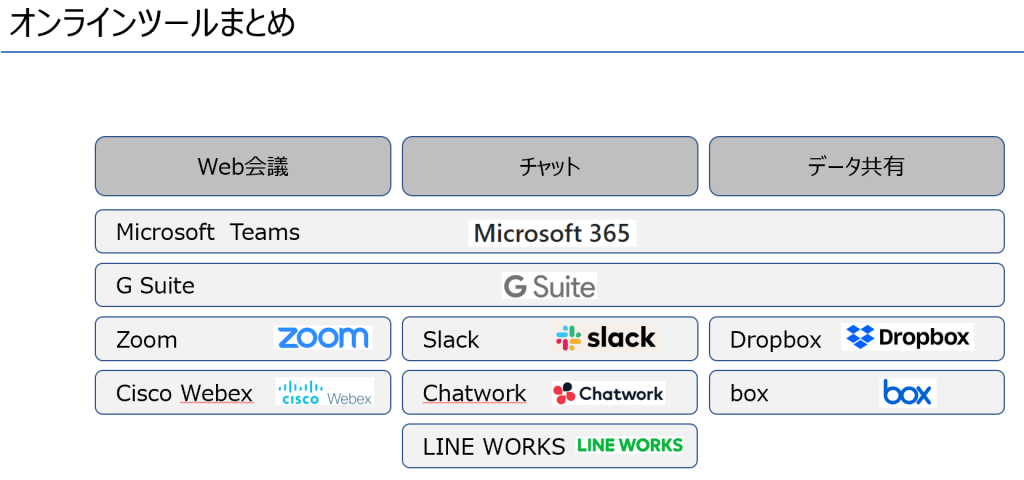Viewport: 1024px width, 480px height.
Task: Select the チャット category header
Action: tap(550, 166)
